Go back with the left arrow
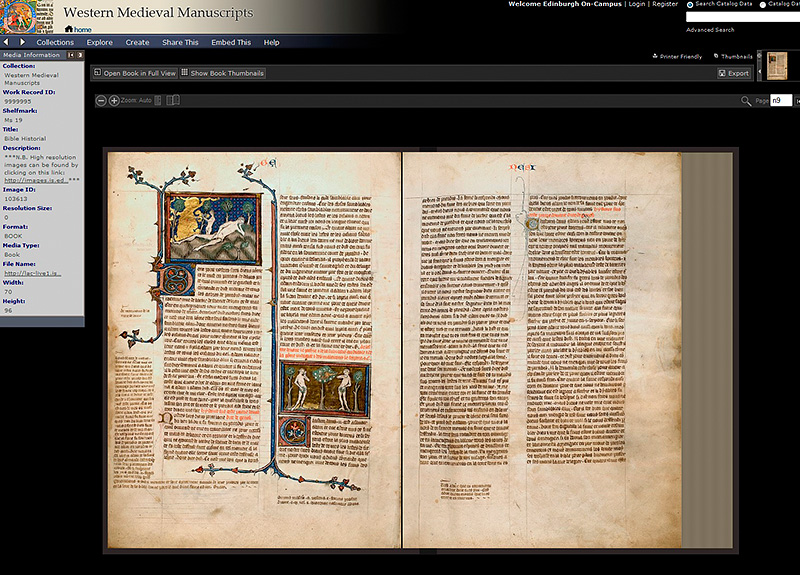800x575 pixels. click(x=6, y=42)
